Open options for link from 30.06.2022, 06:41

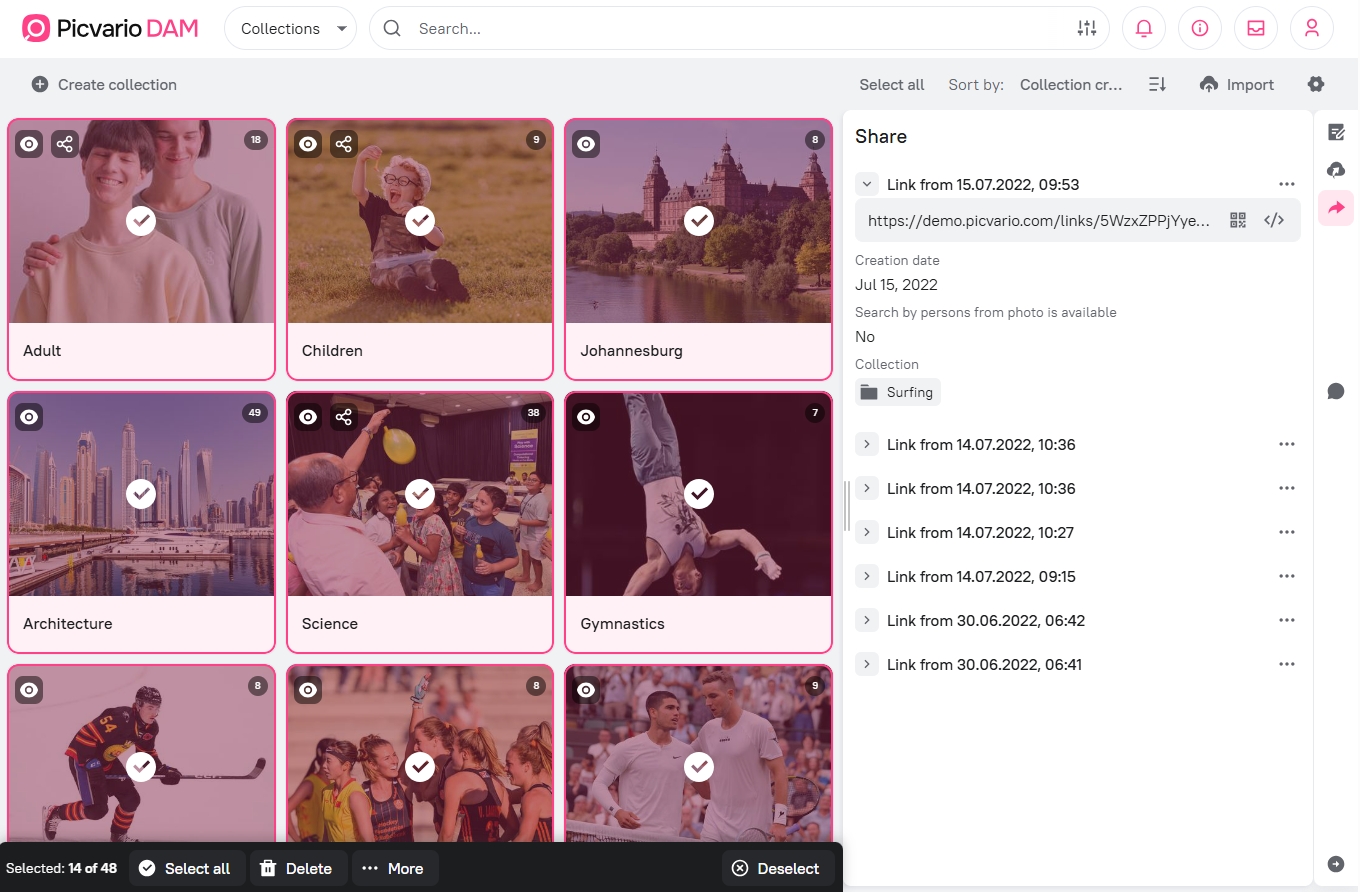1287,664
